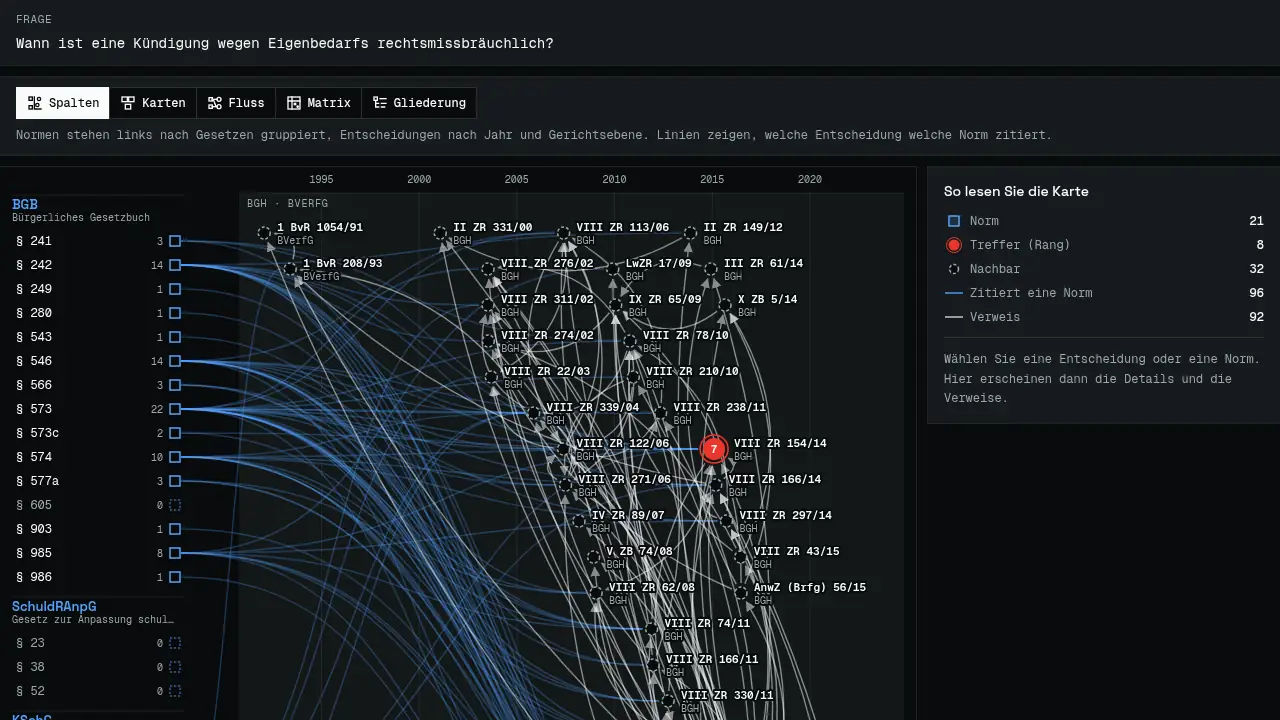The width and height of the screenshot is (1280, 720).
Task: Select node circle of VIII ZR 74/11
Action: click(652, 629)
